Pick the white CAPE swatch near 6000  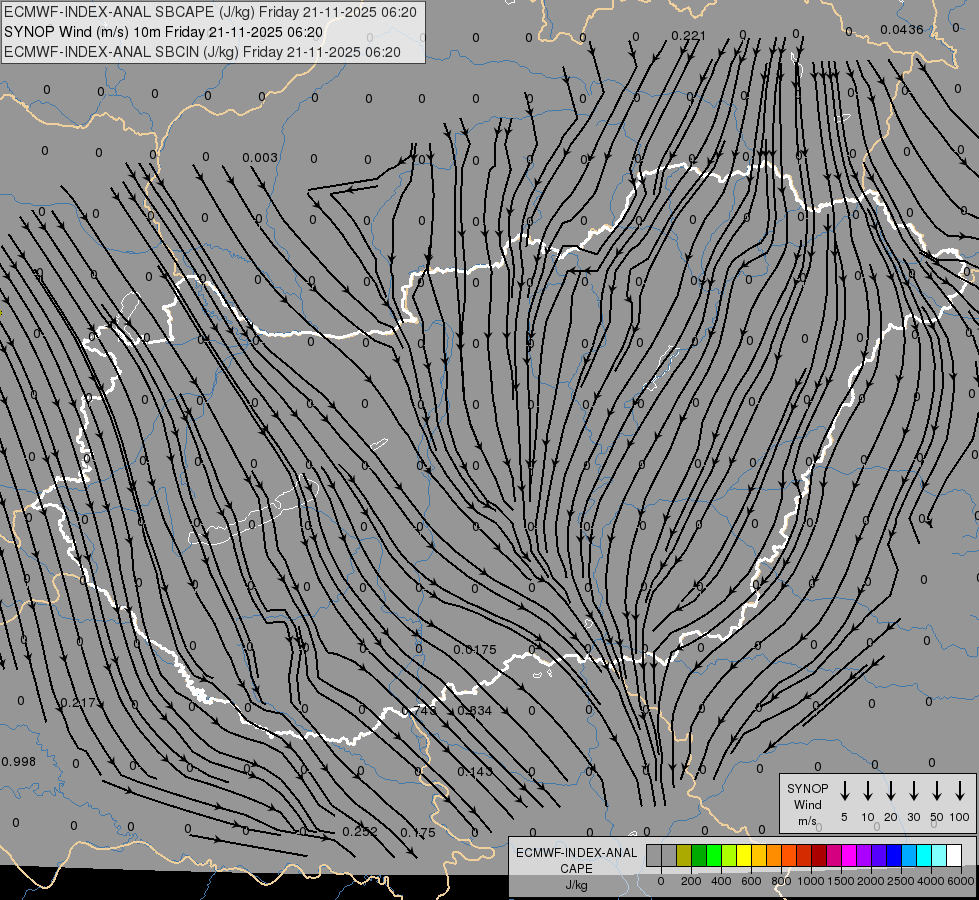tap(954, 855)
